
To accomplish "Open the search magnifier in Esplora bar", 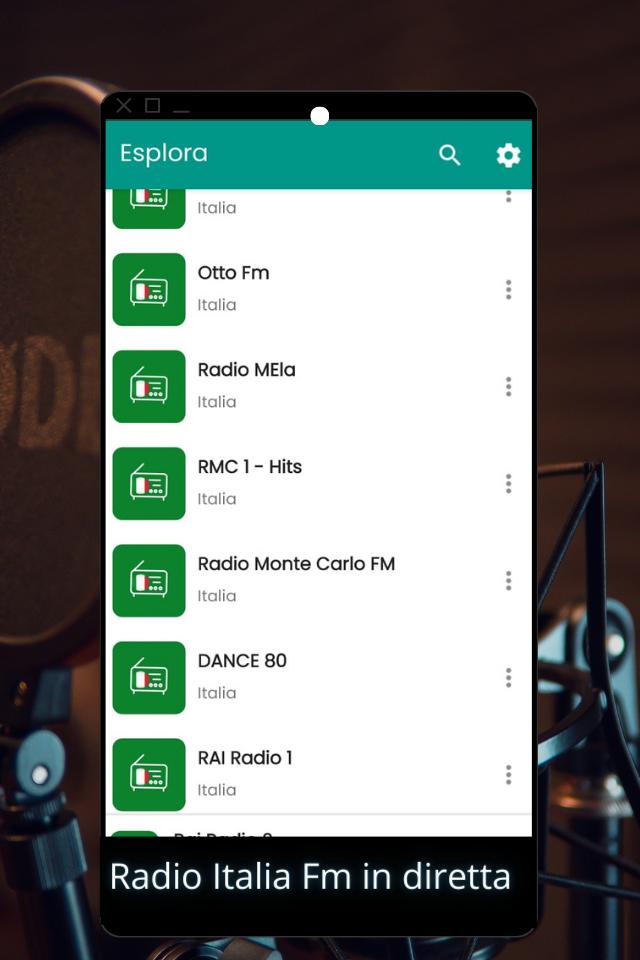I will (x=450, y=155).
